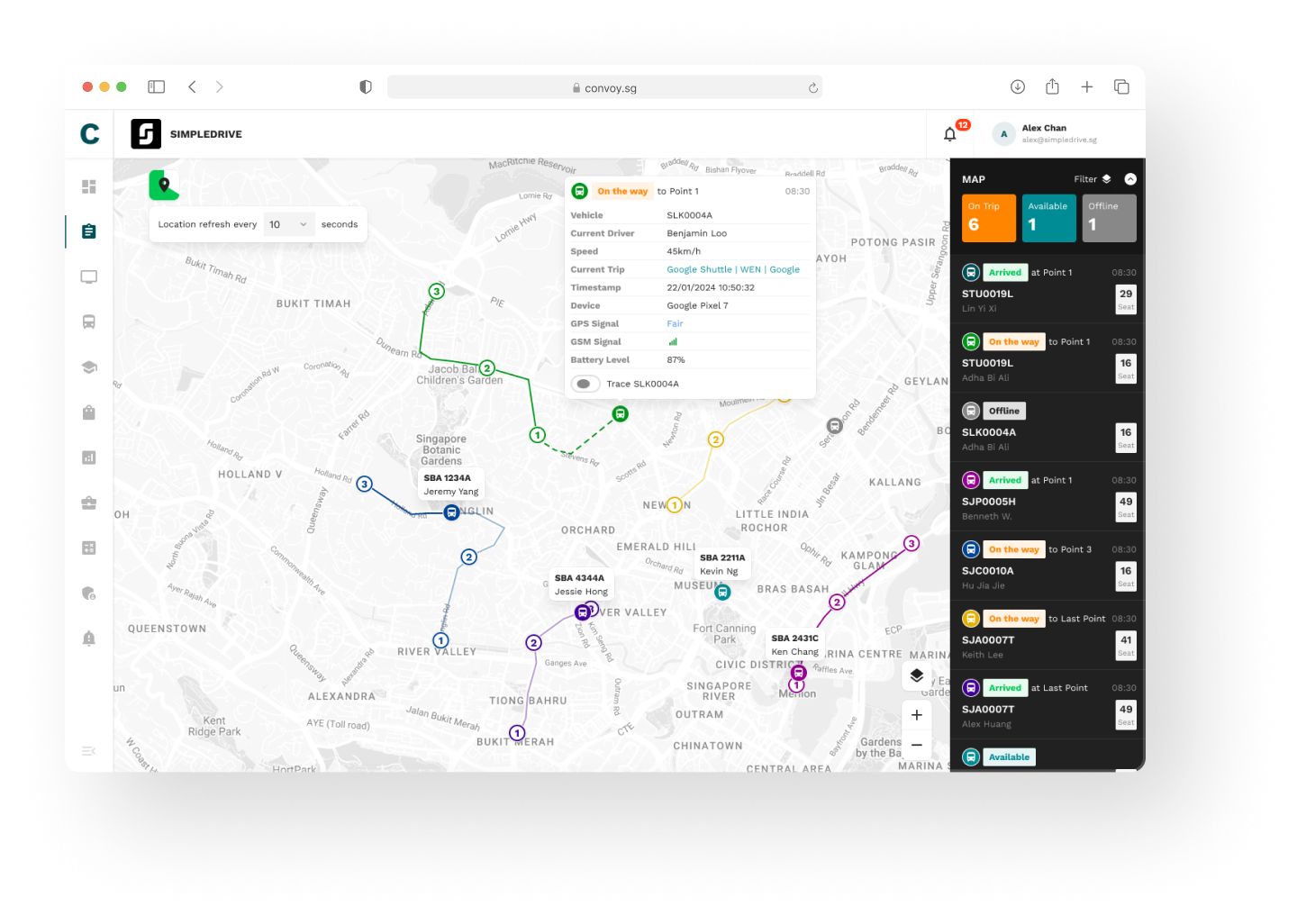Open the bus icon in left sidebar
This screenshot has height=924, width=1297.
(x=88, y=322)
